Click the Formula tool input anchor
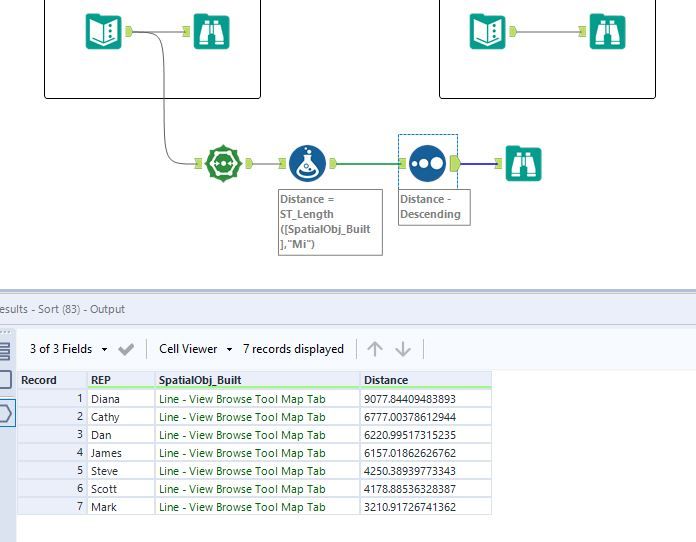Viewport: 696px width, 542px height. tap(282, 163)
